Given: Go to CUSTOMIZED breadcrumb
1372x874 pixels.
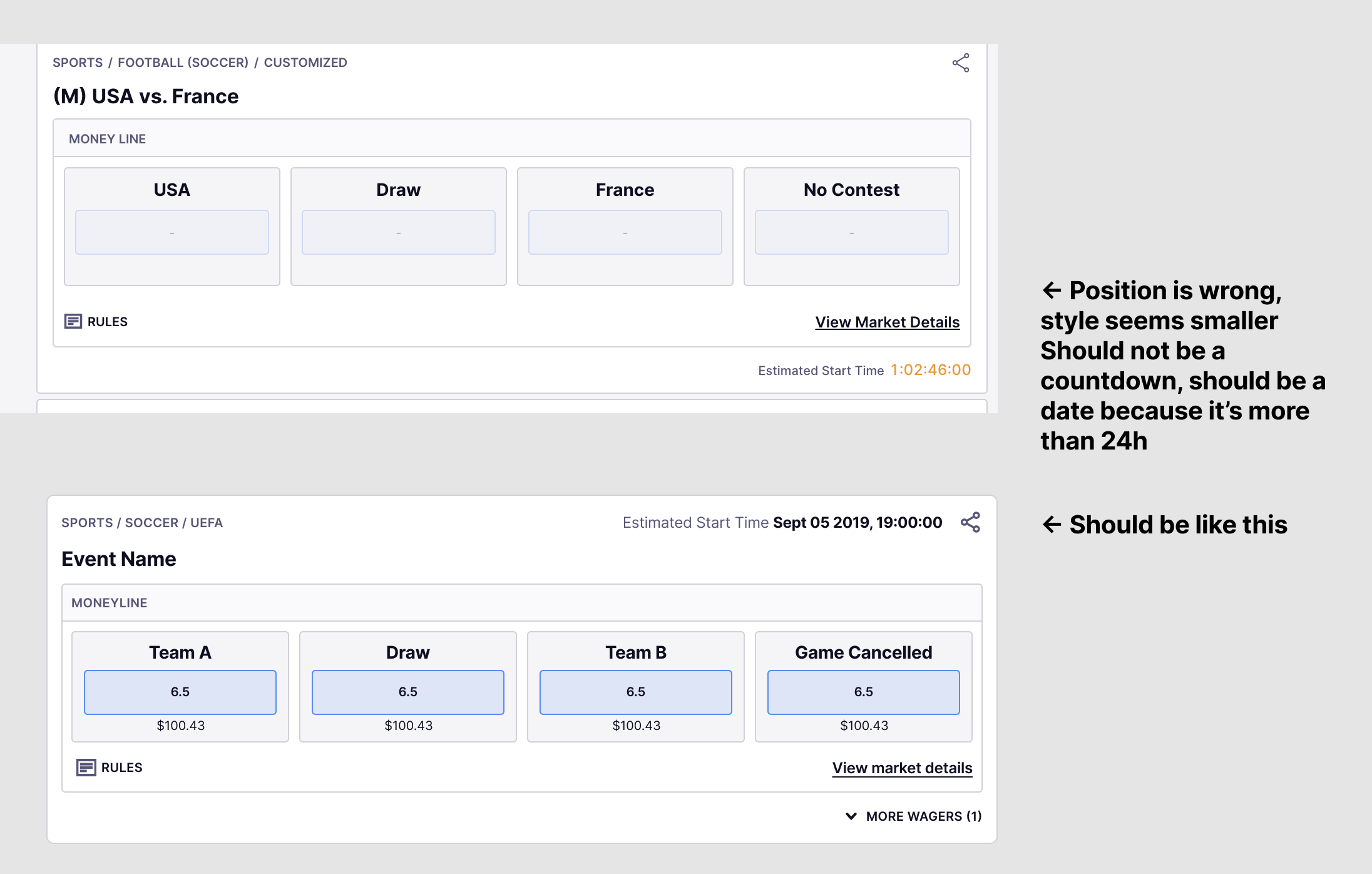Looking at the screenshot, I should coord(305,63).
